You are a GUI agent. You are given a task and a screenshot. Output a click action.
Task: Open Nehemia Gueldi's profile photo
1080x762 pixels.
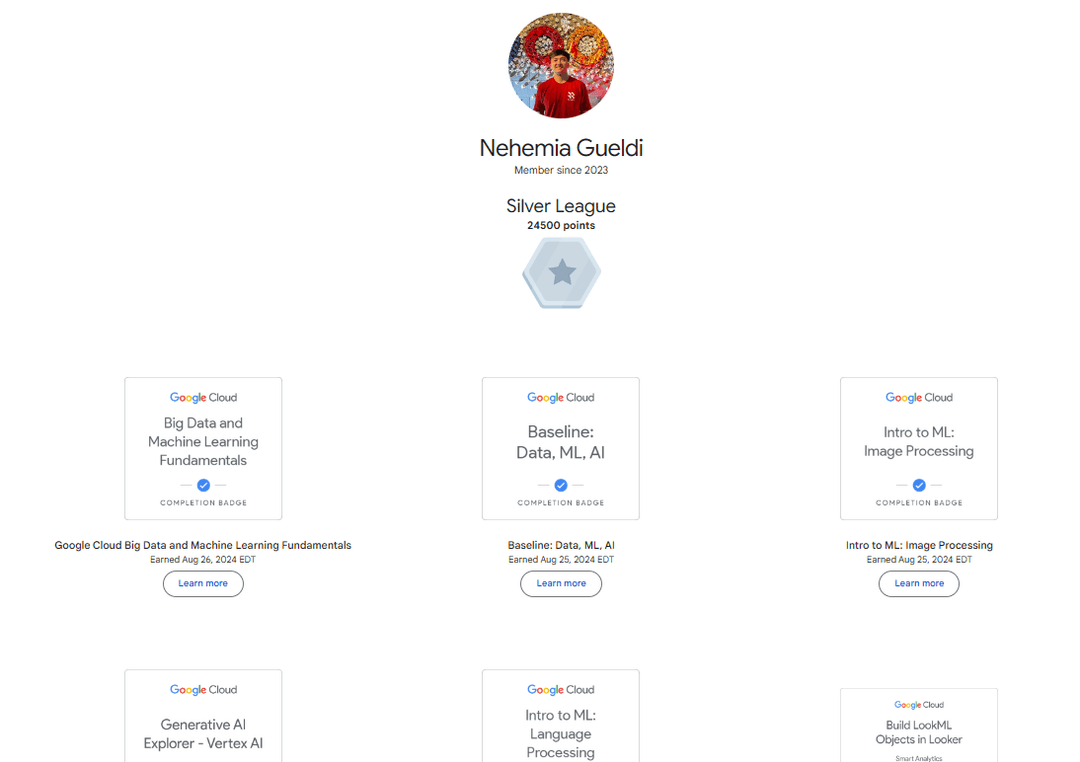pyautogui.click(x=561, y=65)
